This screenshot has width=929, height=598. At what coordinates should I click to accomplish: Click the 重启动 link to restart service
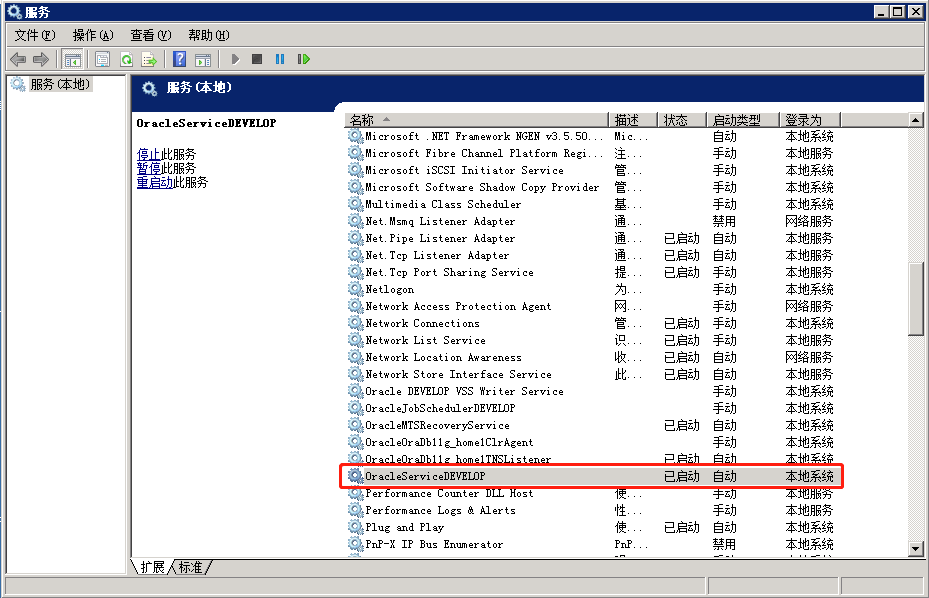[154, 183]
